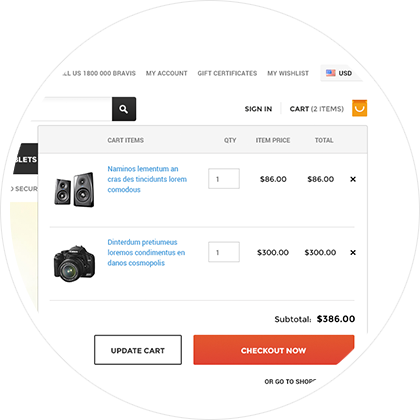The width and height of the screenshot is (420, 420).
Task: Focus the quantity field for speakers
Action: pyautogui.click(x=224, y=179)
